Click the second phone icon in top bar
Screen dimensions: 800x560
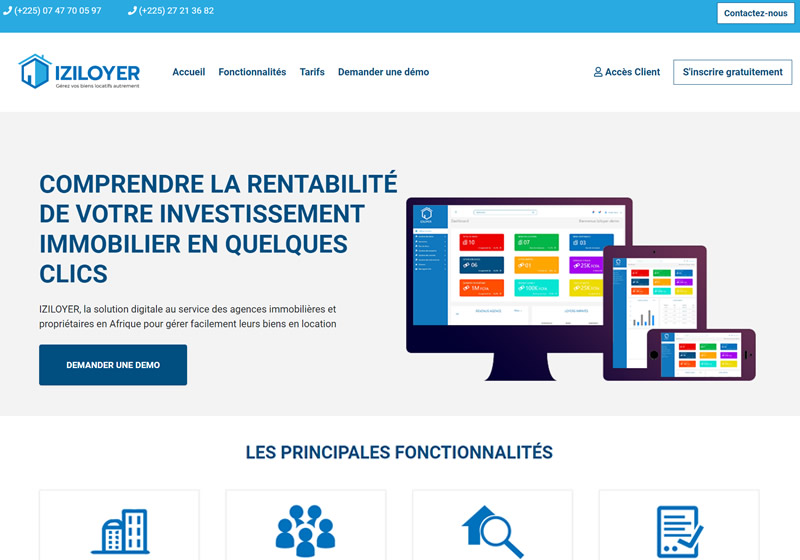132,11
